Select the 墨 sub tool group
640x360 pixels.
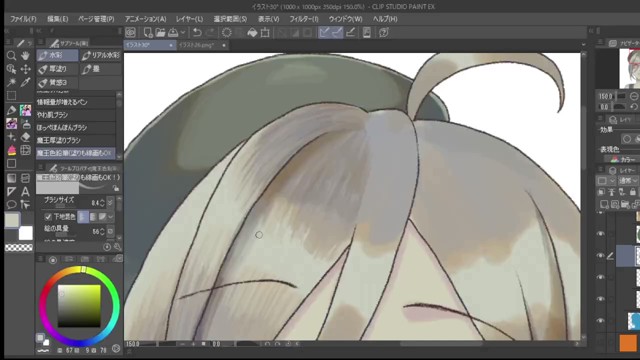click(x=101, y=69)
